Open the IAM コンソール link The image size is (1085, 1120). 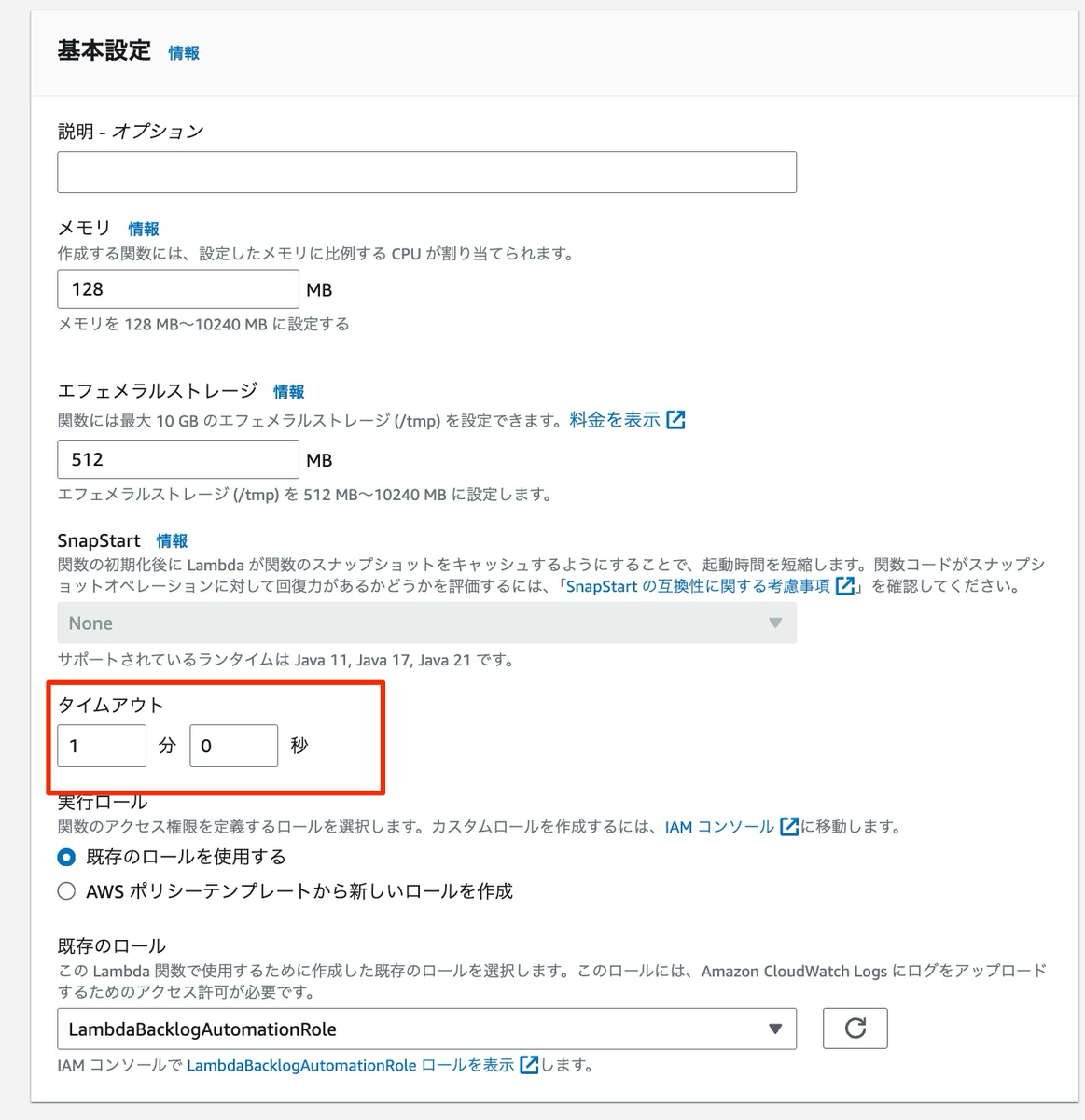pyautogui.click(x=719, y=827)
